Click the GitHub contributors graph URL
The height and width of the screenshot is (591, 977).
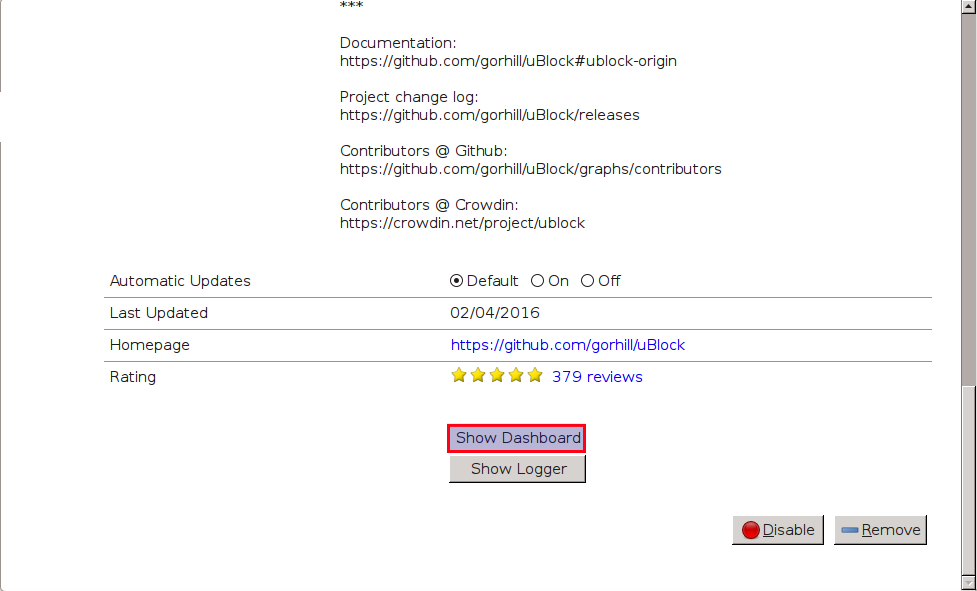(x=530, y=169)
